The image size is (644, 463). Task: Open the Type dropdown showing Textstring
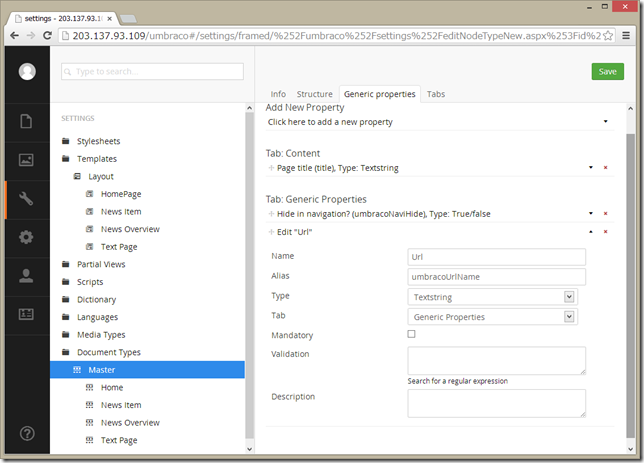tap(493, 297)
